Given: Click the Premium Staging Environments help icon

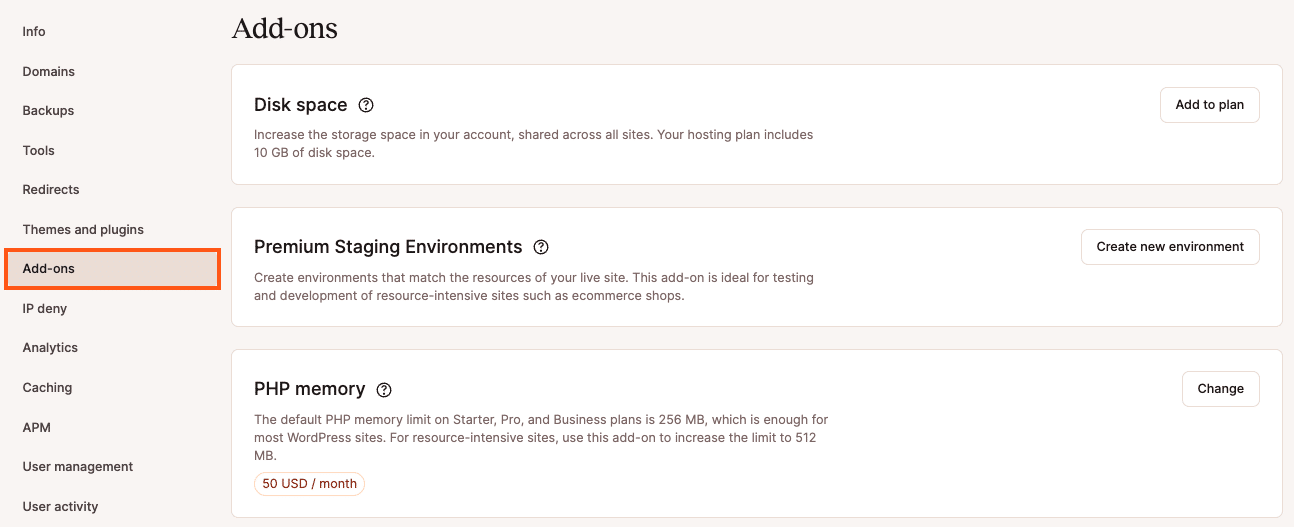Looking at the screenshot, I should click(541, 247).
